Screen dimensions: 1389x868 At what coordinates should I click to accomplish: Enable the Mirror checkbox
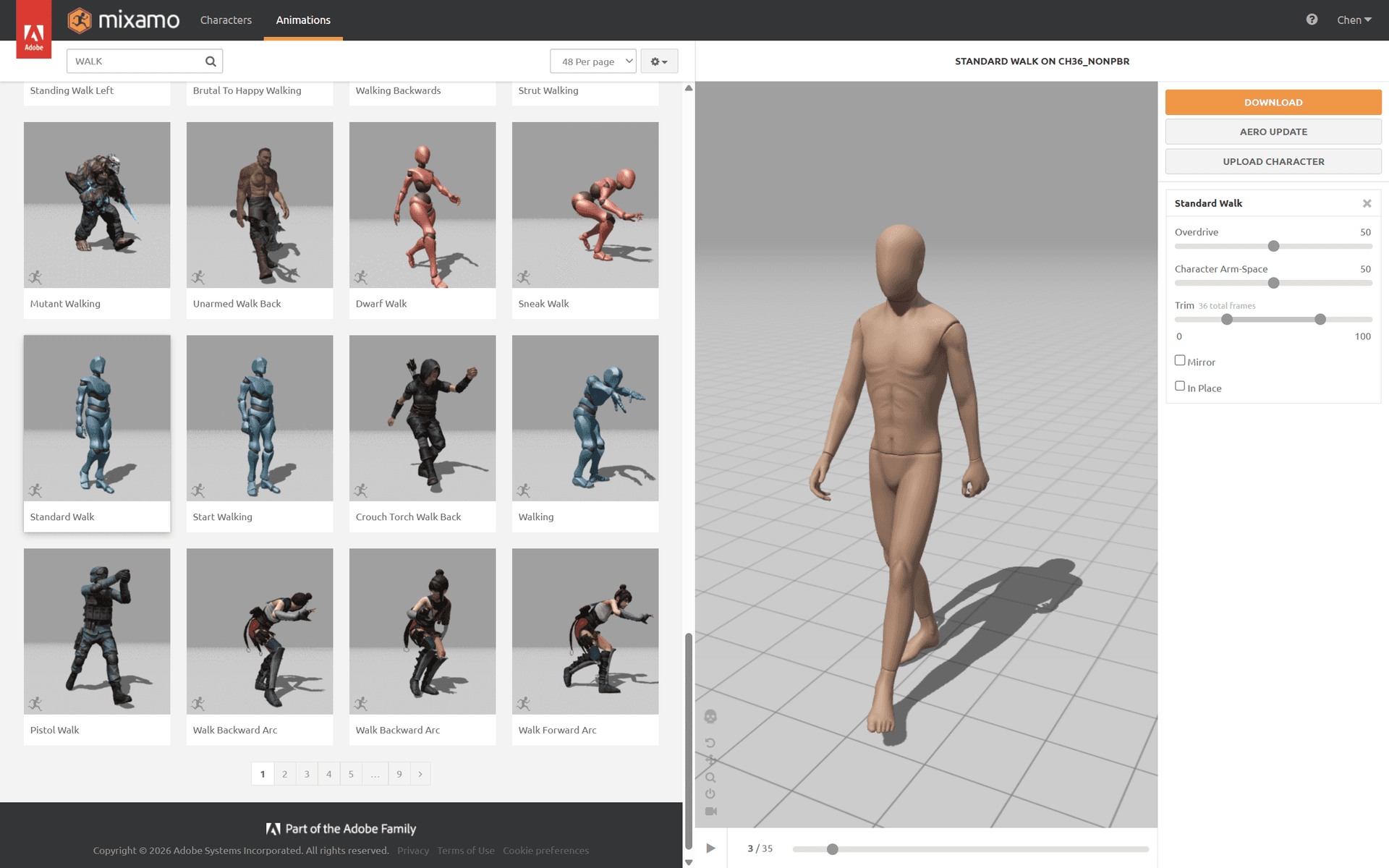[1180, 359]
